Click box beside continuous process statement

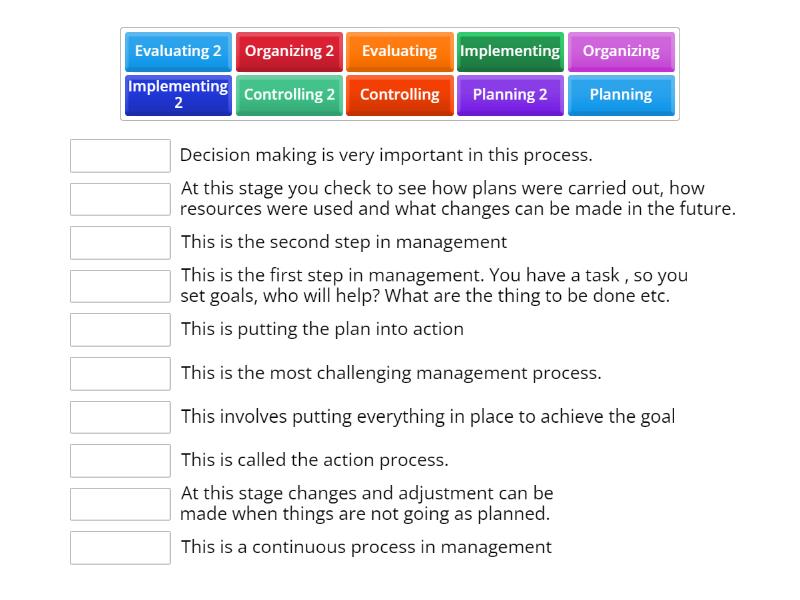click(x=120, y=548)
